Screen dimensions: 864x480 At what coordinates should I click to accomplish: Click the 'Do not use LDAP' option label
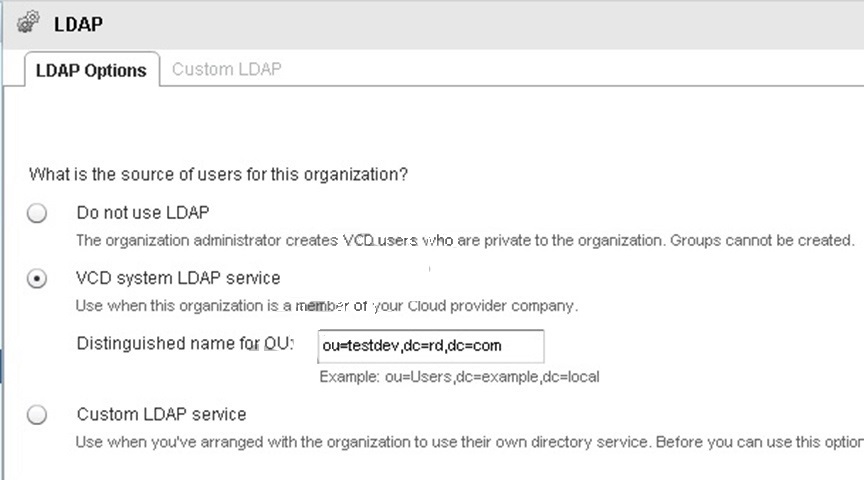click(143, 212)
